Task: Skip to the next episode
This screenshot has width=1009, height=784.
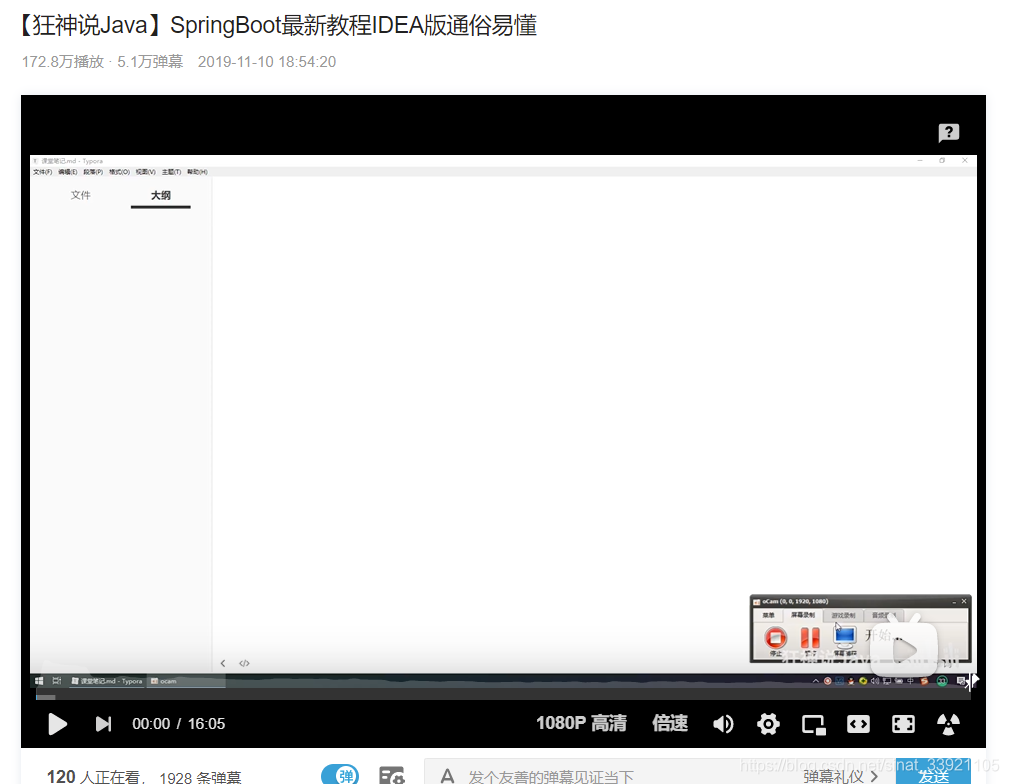Action: point(104,724)
